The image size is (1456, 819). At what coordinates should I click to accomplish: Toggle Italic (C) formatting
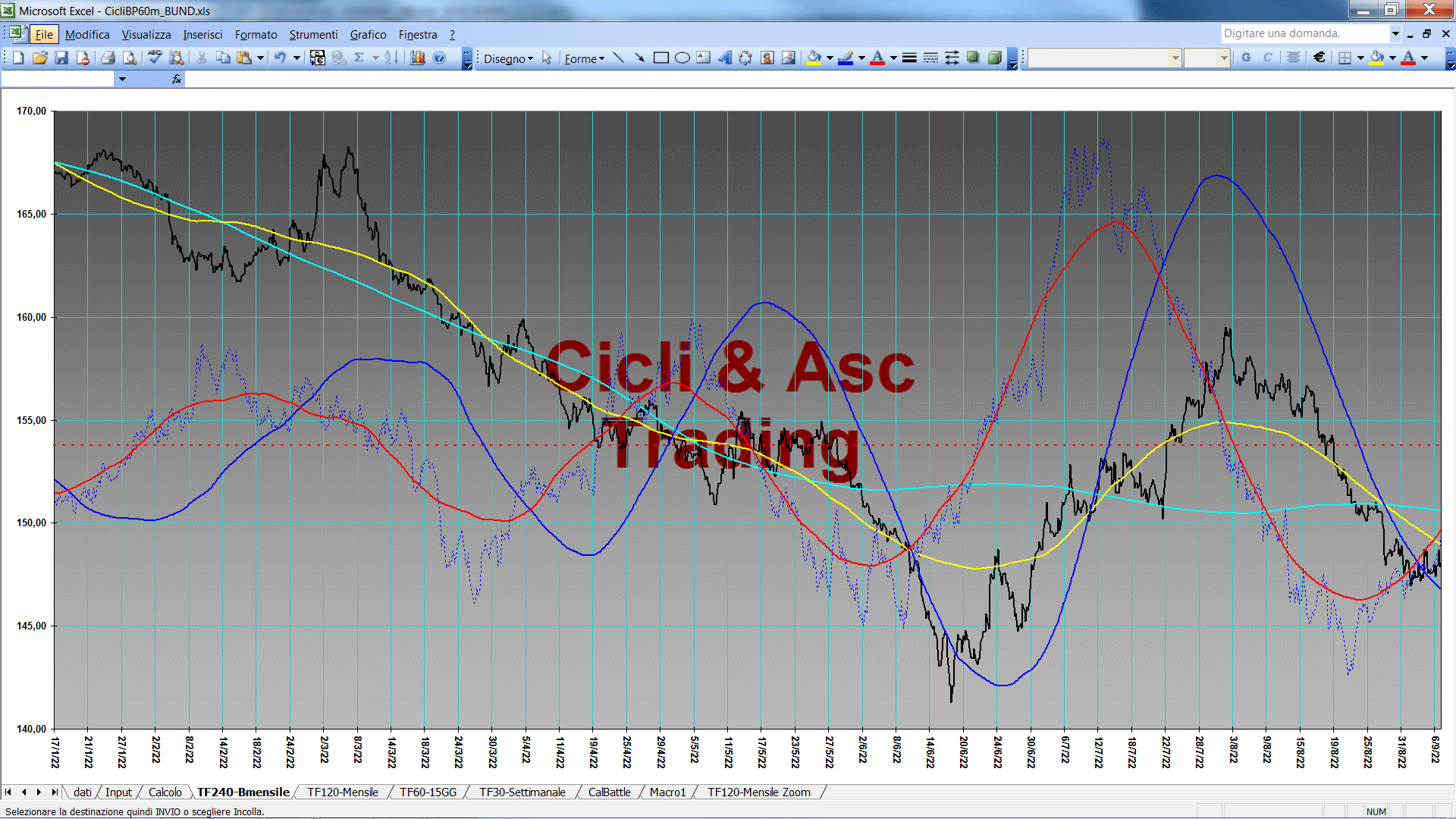(1267, 58)
